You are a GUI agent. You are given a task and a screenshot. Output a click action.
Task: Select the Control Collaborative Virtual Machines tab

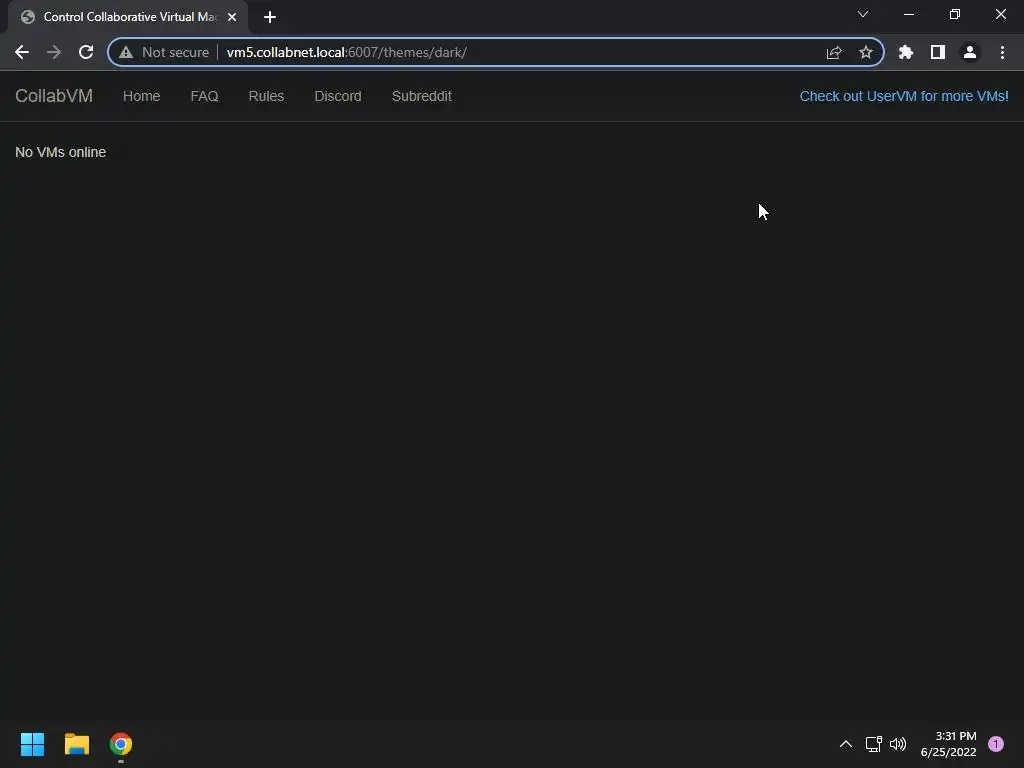click(128, 17)
